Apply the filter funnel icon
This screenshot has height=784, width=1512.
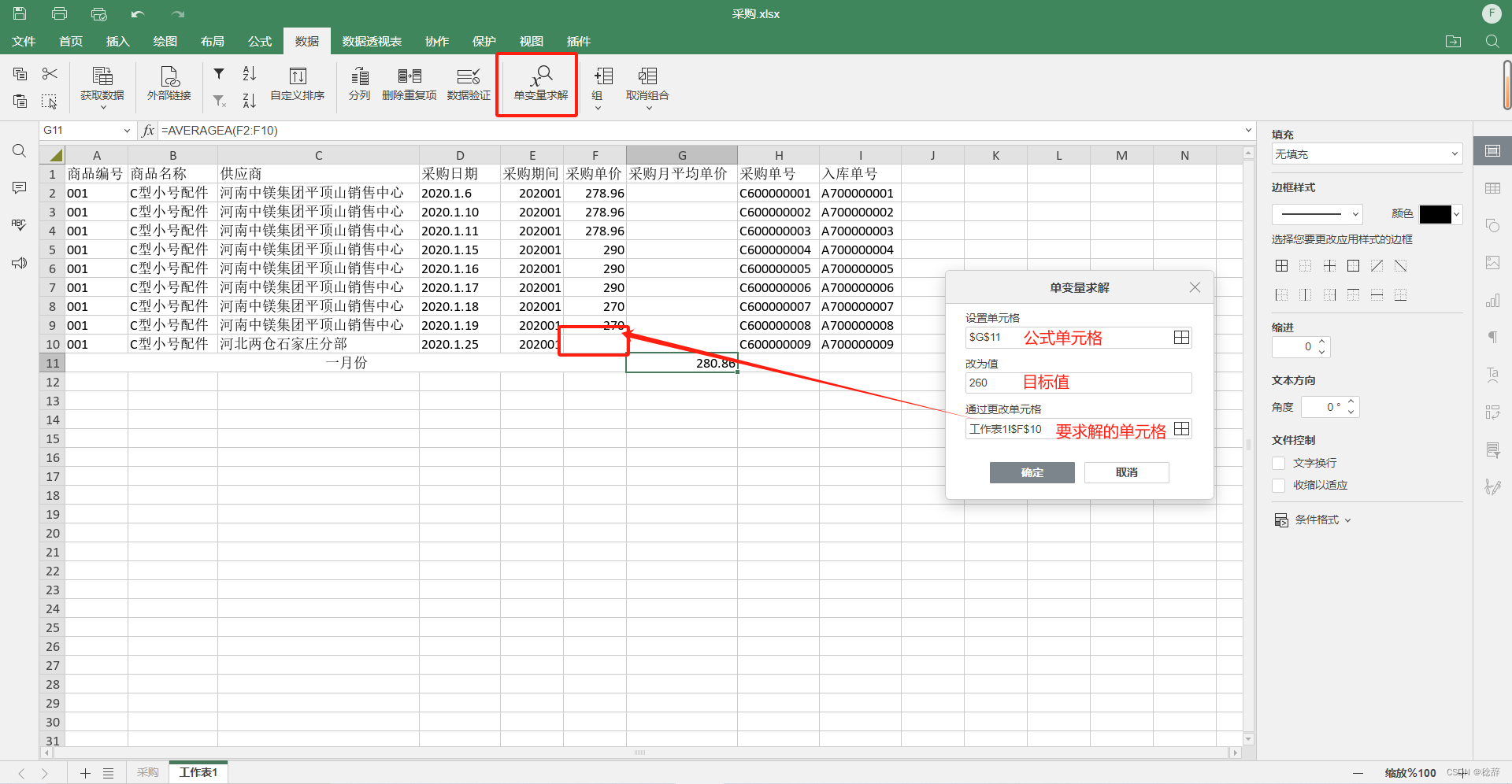point(219,74)
